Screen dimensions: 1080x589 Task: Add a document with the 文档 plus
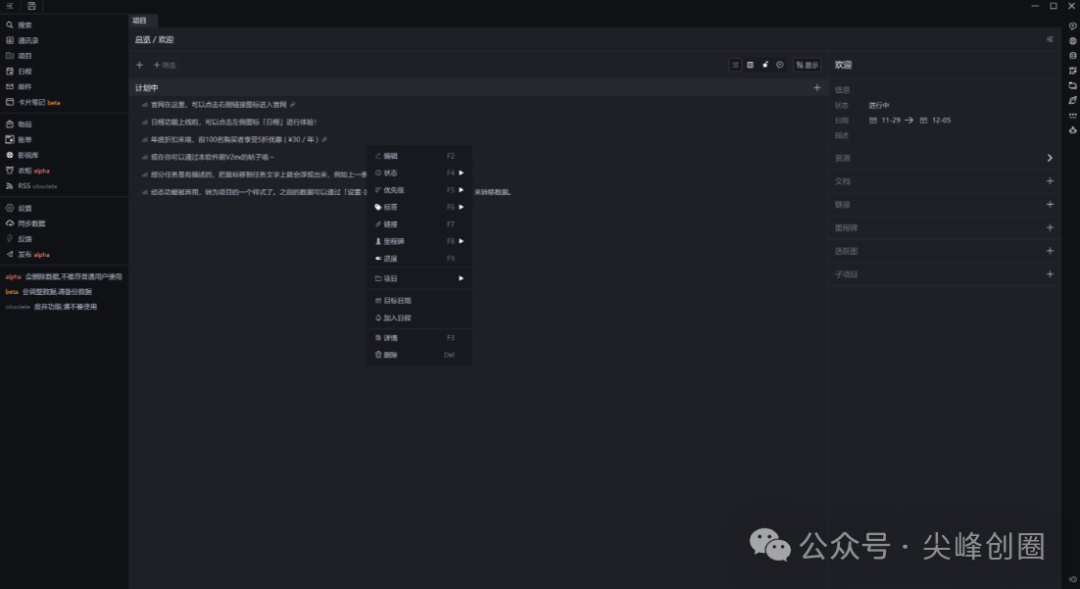(x=1050, y=181)
